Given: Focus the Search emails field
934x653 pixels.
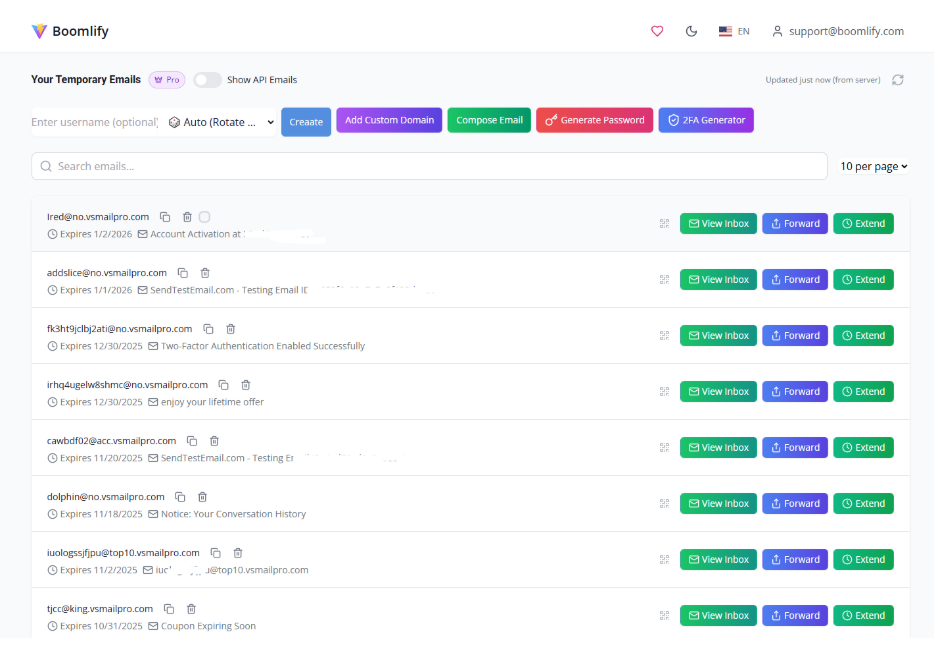Looking at the screenshot, I should [430, 166].
